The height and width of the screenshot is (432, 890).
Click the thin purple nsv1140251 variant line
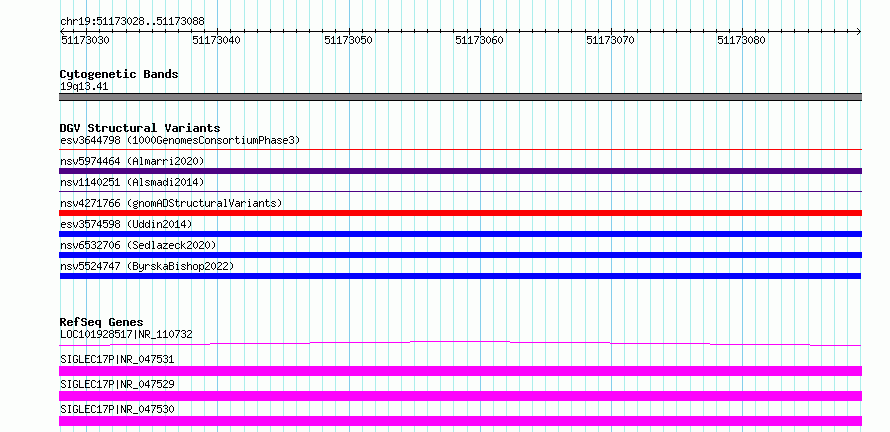460,192
